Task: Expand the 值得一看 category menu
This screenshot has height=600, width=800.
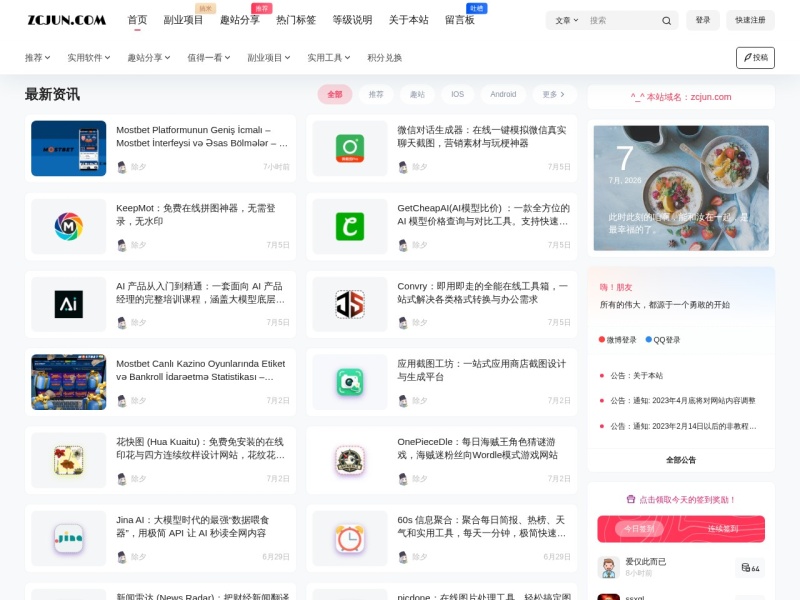Action: coord(209,58)
